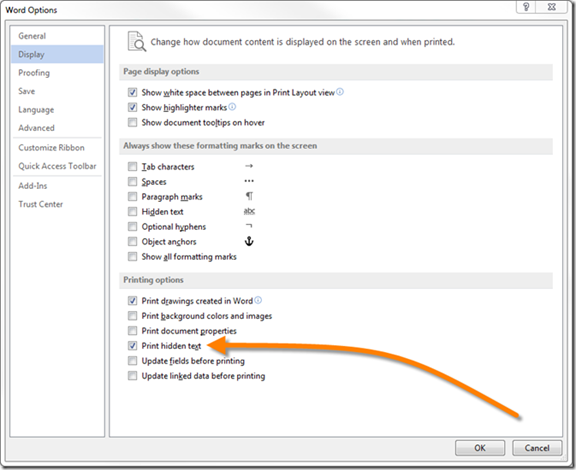Viewport: 576px width, 470px height.
Task: Enable Show all formatting marks
Action: (132, 256)
